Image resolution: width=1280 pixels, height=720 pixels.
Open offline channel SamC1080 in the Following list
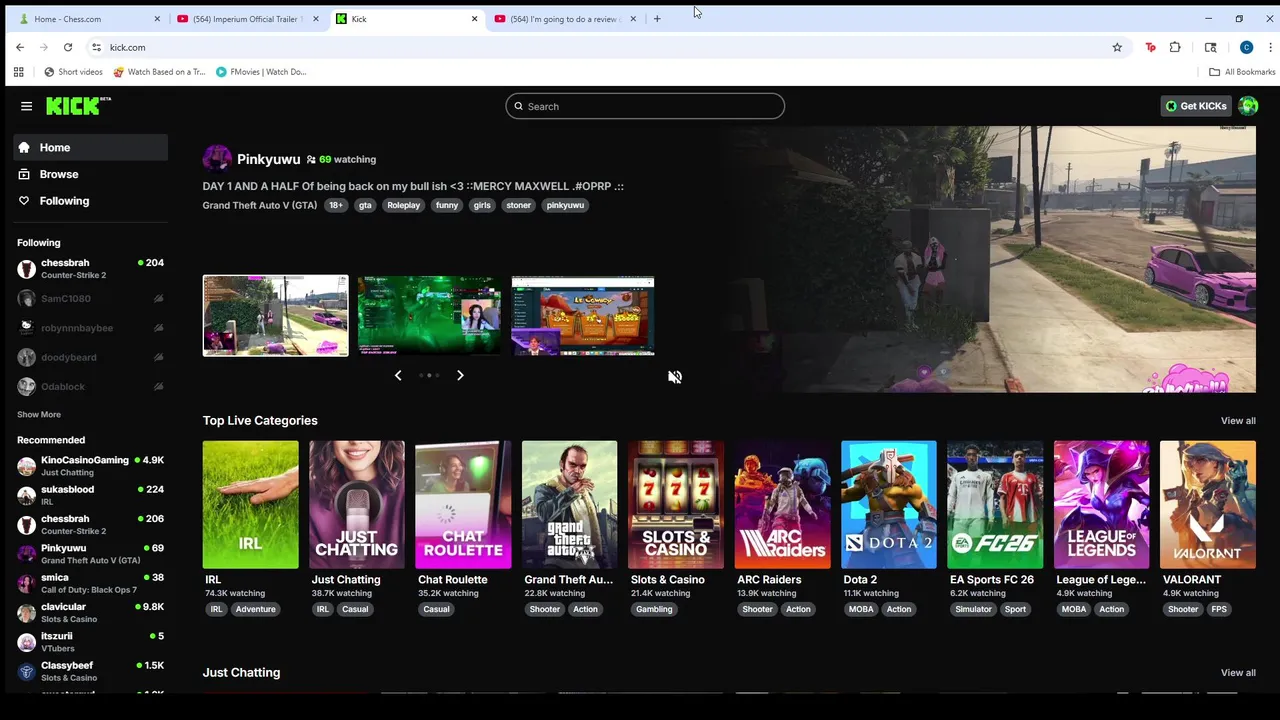[91, 298]
